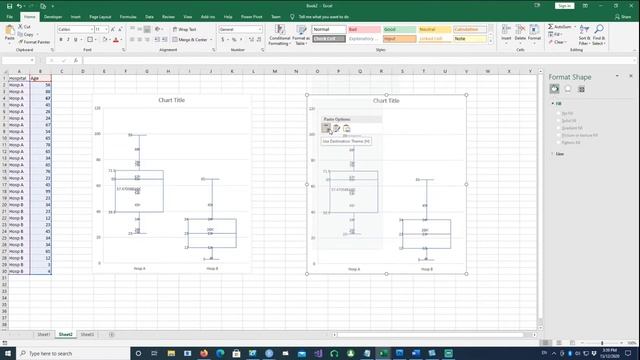Open the View ribbon tab
Viewport: 640px width, 360px height.
click(188, 17)
